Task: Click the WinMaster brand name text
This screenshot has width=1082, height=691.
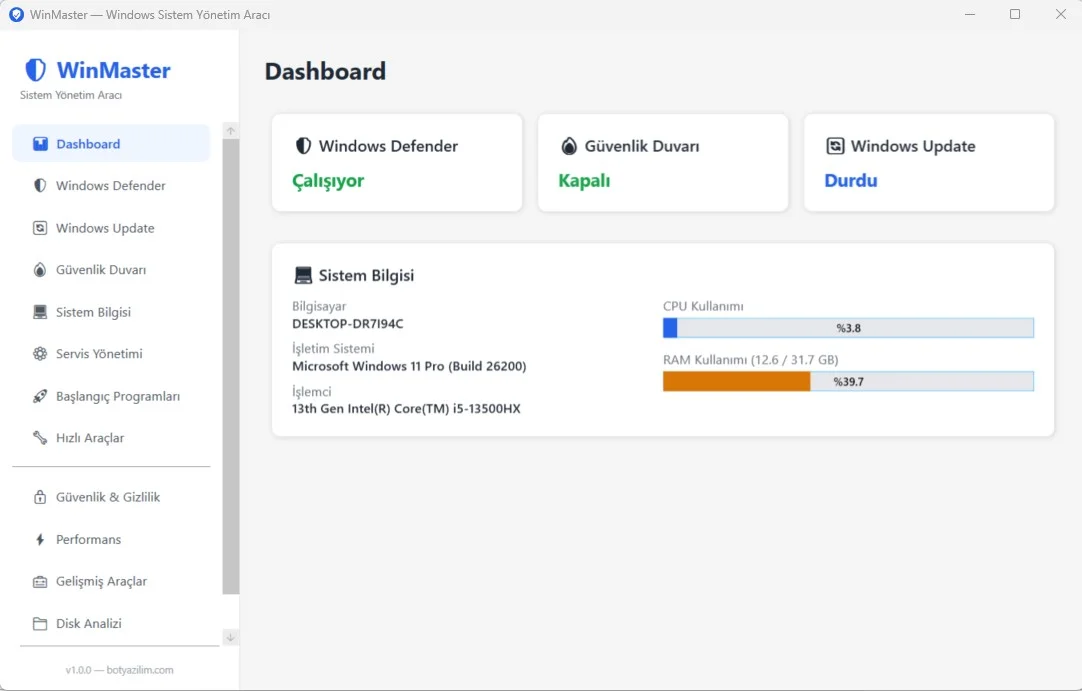Action: coord(113,70)
